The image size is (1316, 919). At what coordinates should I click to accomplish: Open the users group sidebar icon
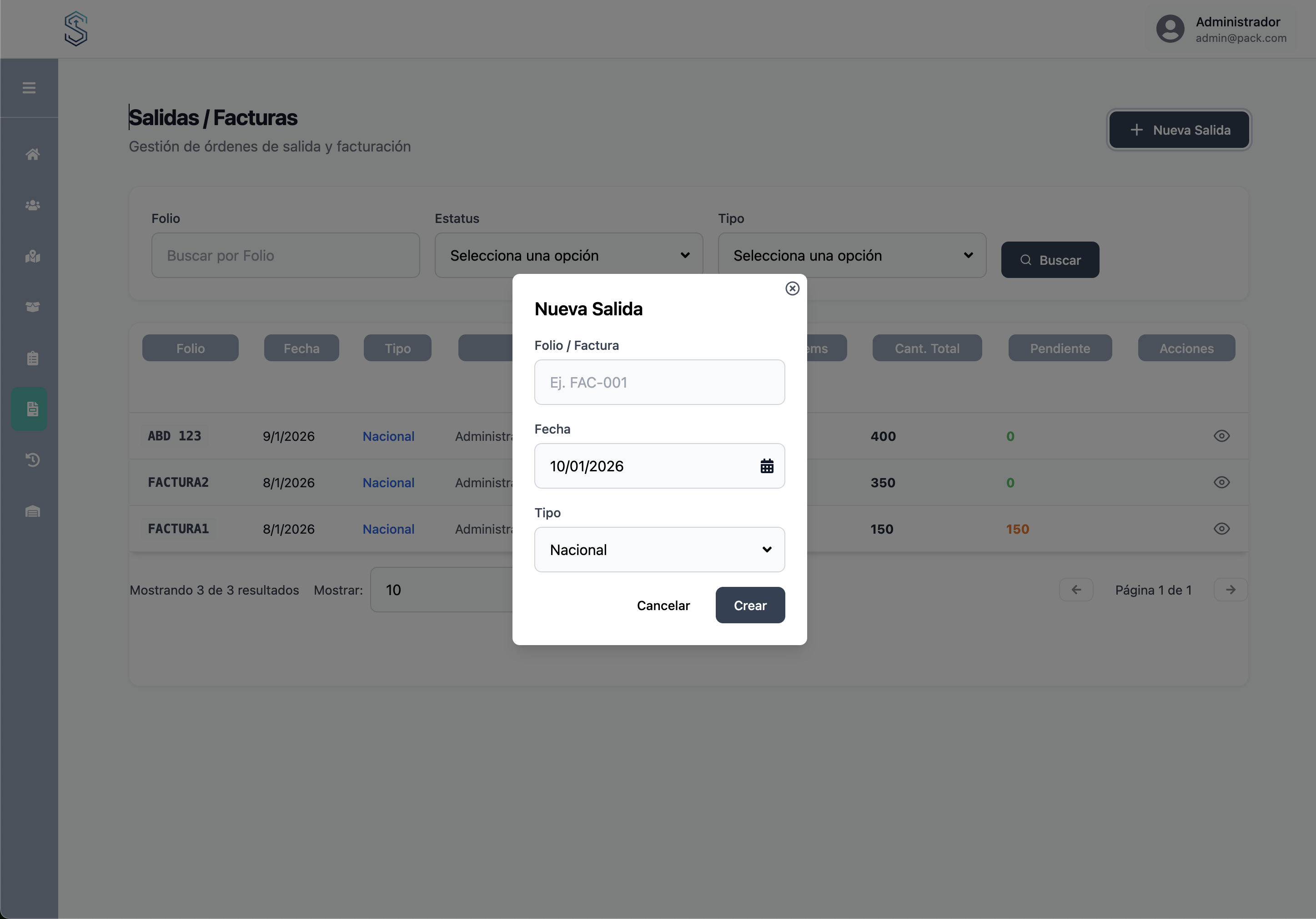click(x=33, y=205)
